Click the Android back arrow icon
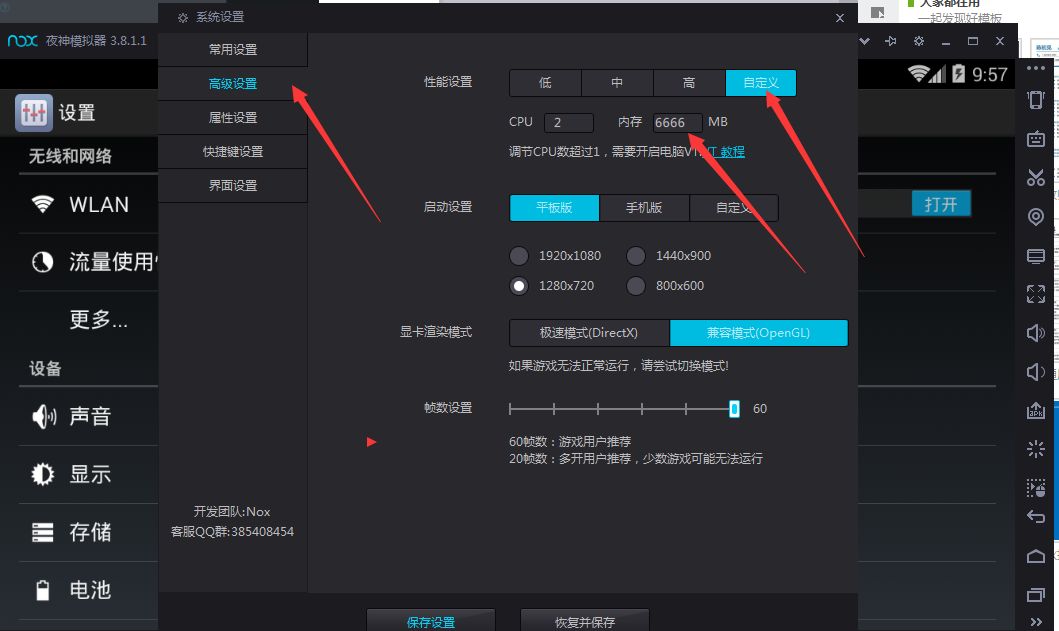The height and width of the screenshot is (631, 1059). click(x=1035, y=518)
